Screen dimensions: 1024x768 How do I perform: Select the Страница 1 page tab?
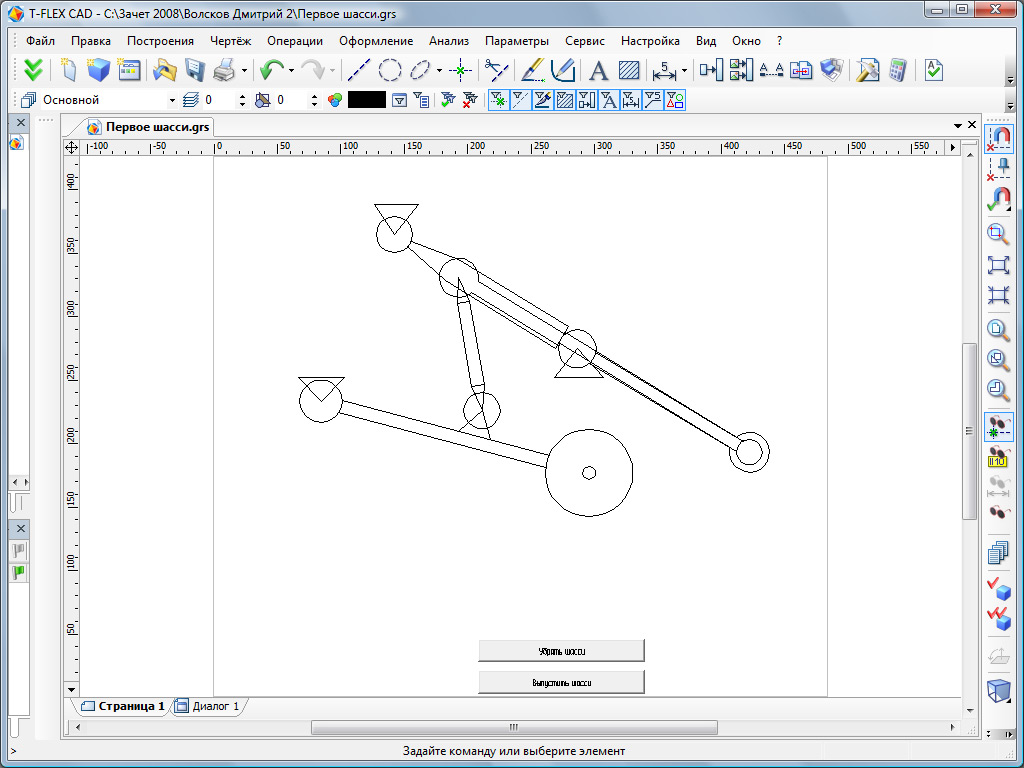pos(123,707)
